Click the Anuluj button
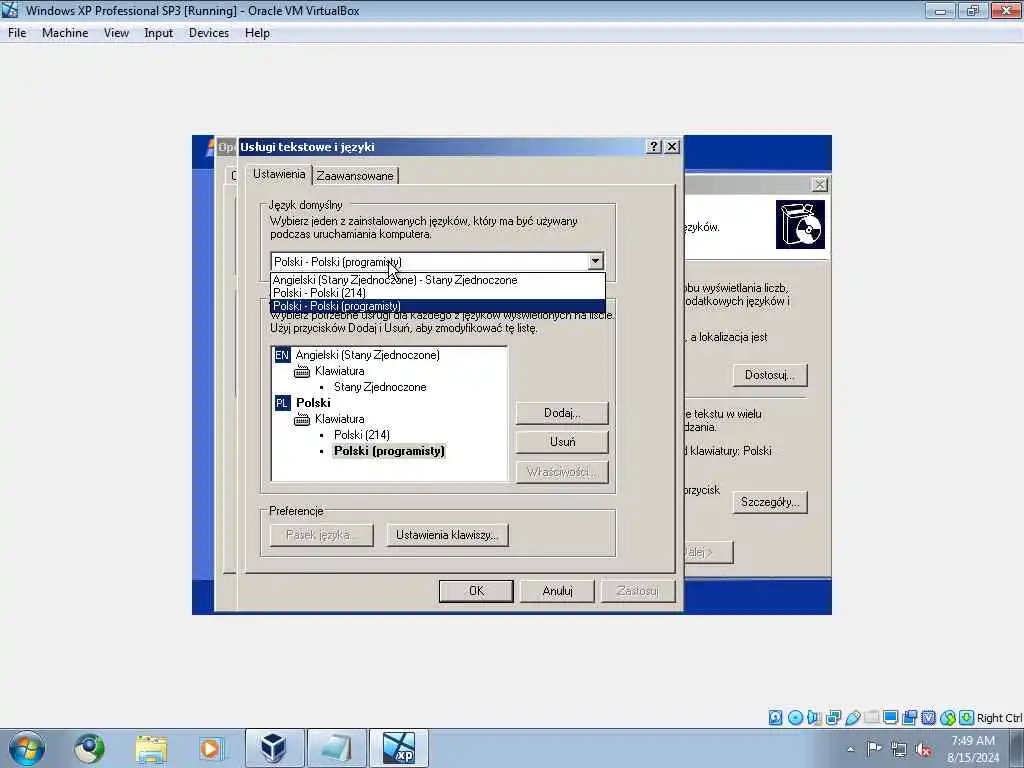Viewport: 1024px width, 768px height. coord(557,591)
